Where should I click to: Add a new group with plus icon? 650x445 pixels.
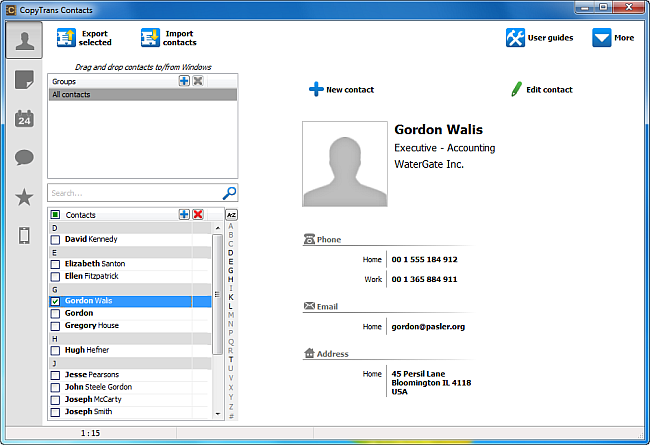point(184,81)
